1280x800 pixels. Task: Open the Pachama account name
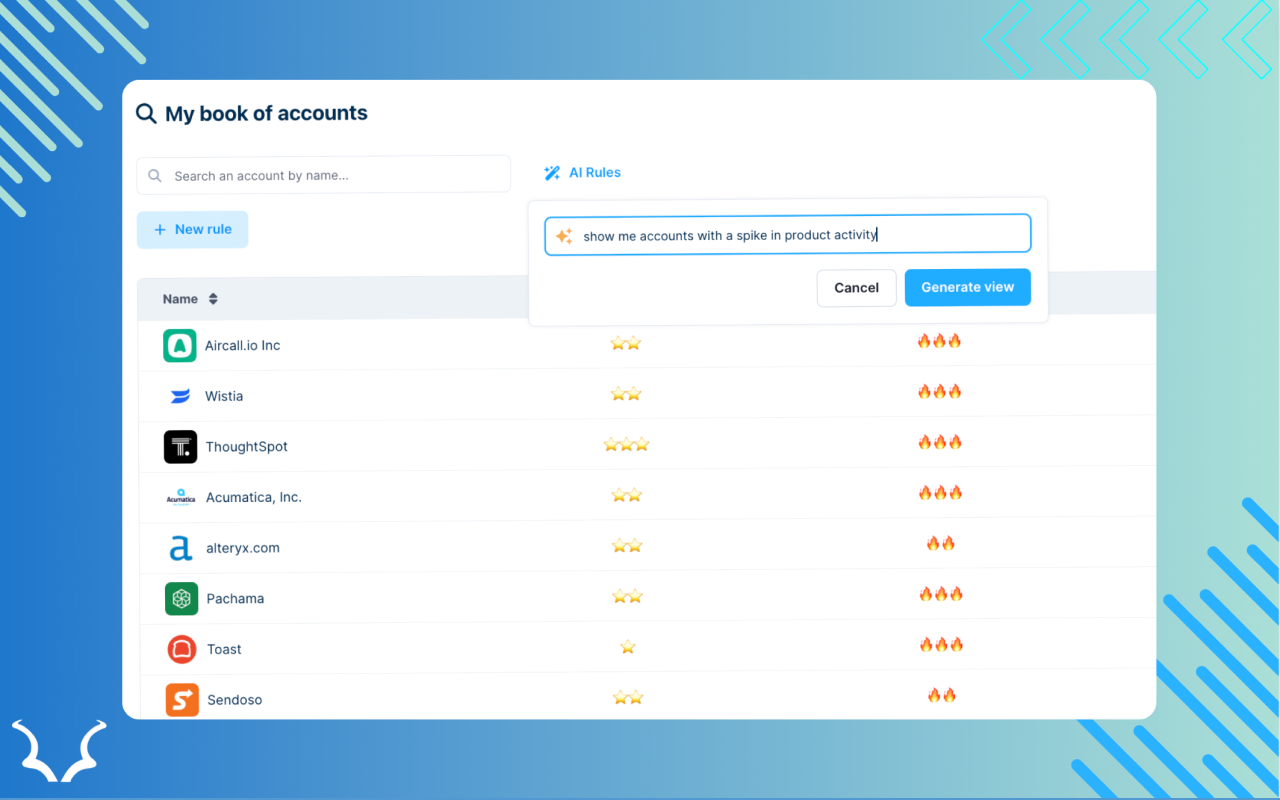point(236,599)
